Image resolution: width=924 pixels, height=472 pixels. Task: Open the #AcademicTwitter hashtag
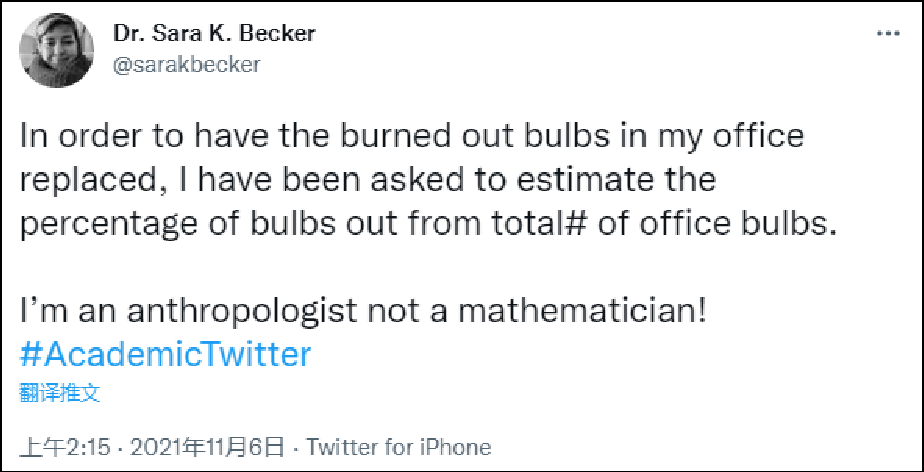click(165, 354)
